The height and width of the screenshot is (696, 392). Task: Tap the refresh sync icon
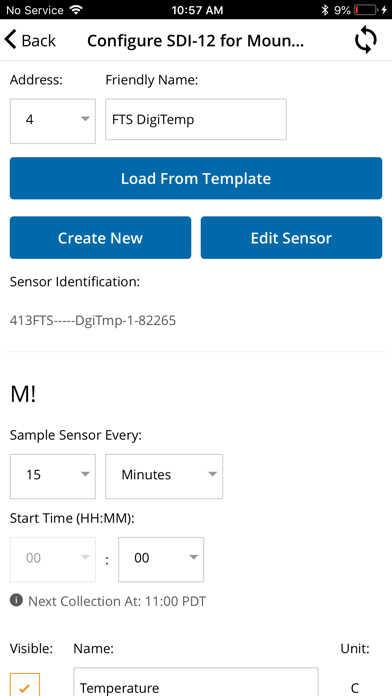366,40
